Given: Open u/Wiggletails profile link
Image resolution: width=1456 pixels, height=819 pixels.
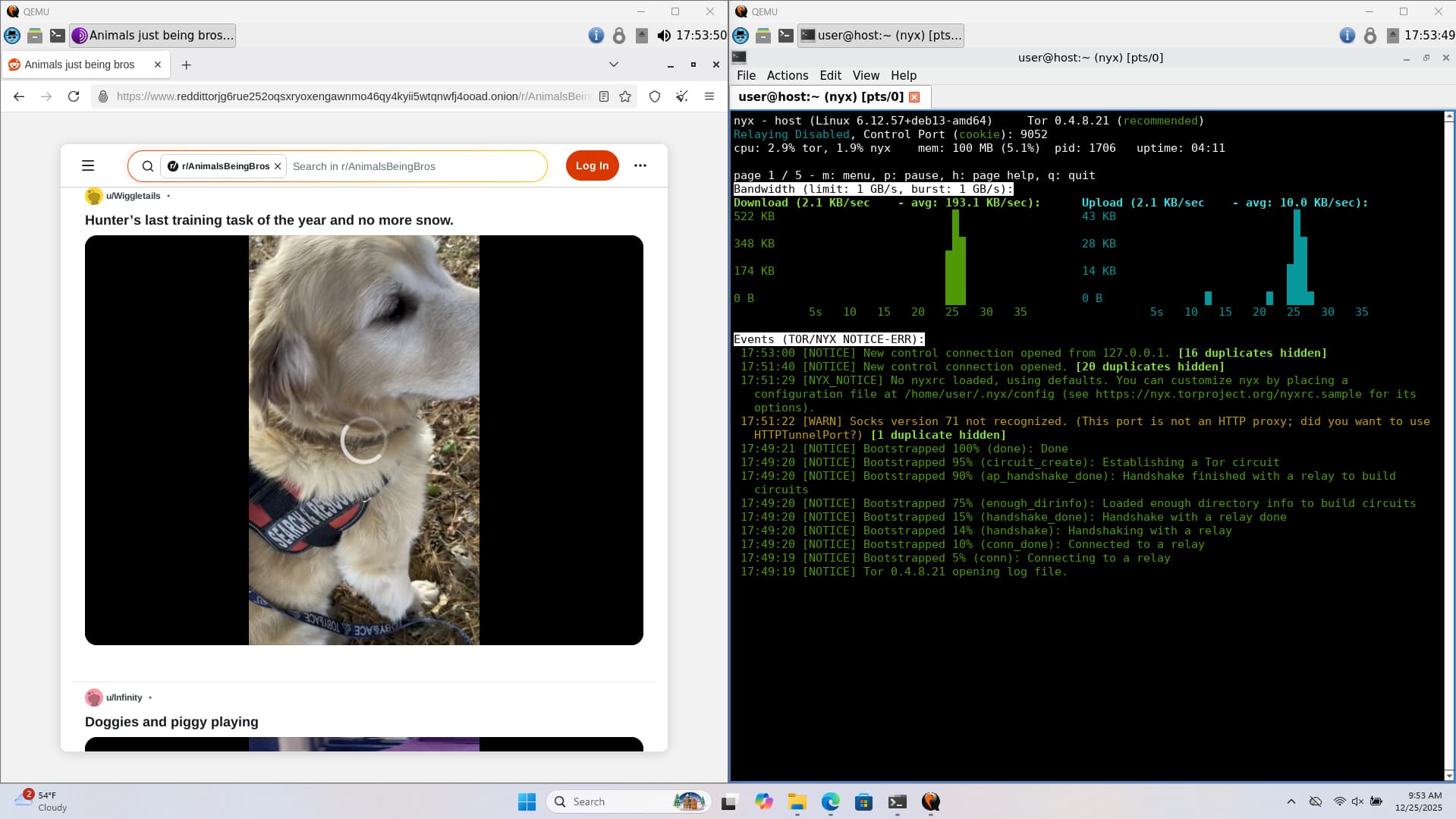Looking at the screenshot, I should [132, 195].
